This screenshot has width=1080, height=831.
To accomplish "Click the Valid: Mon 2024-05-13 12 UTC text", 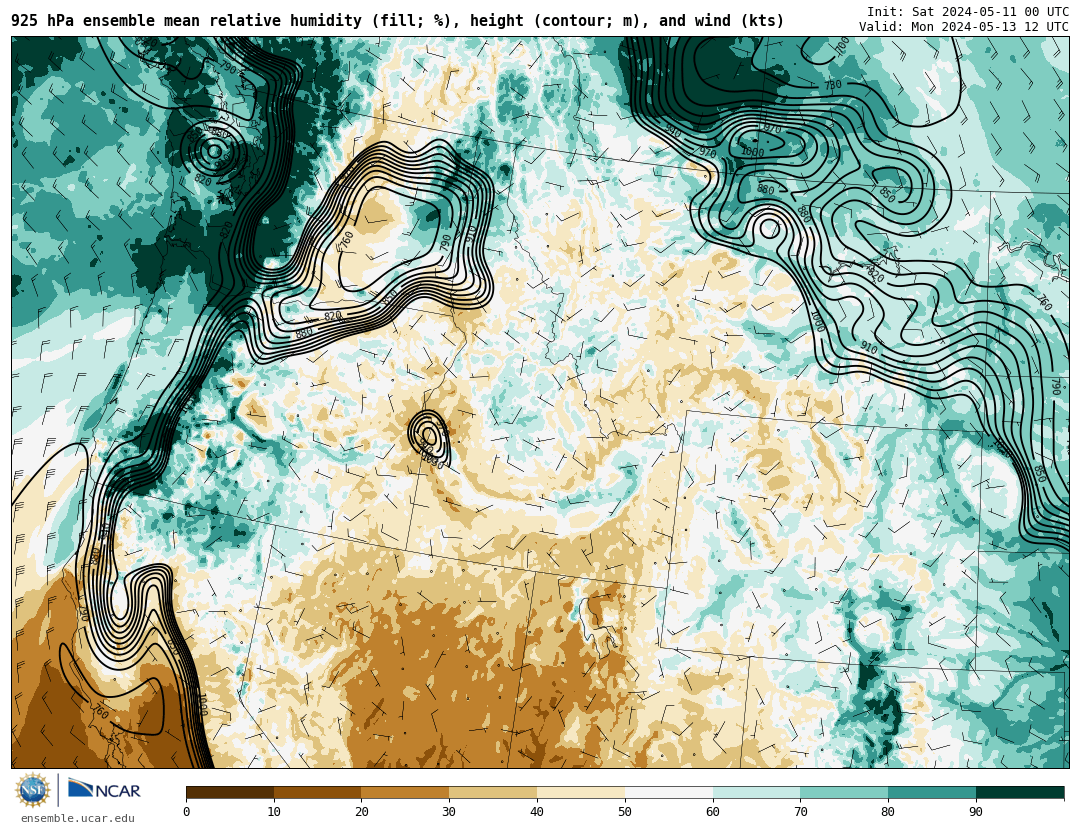I will 964,27.
